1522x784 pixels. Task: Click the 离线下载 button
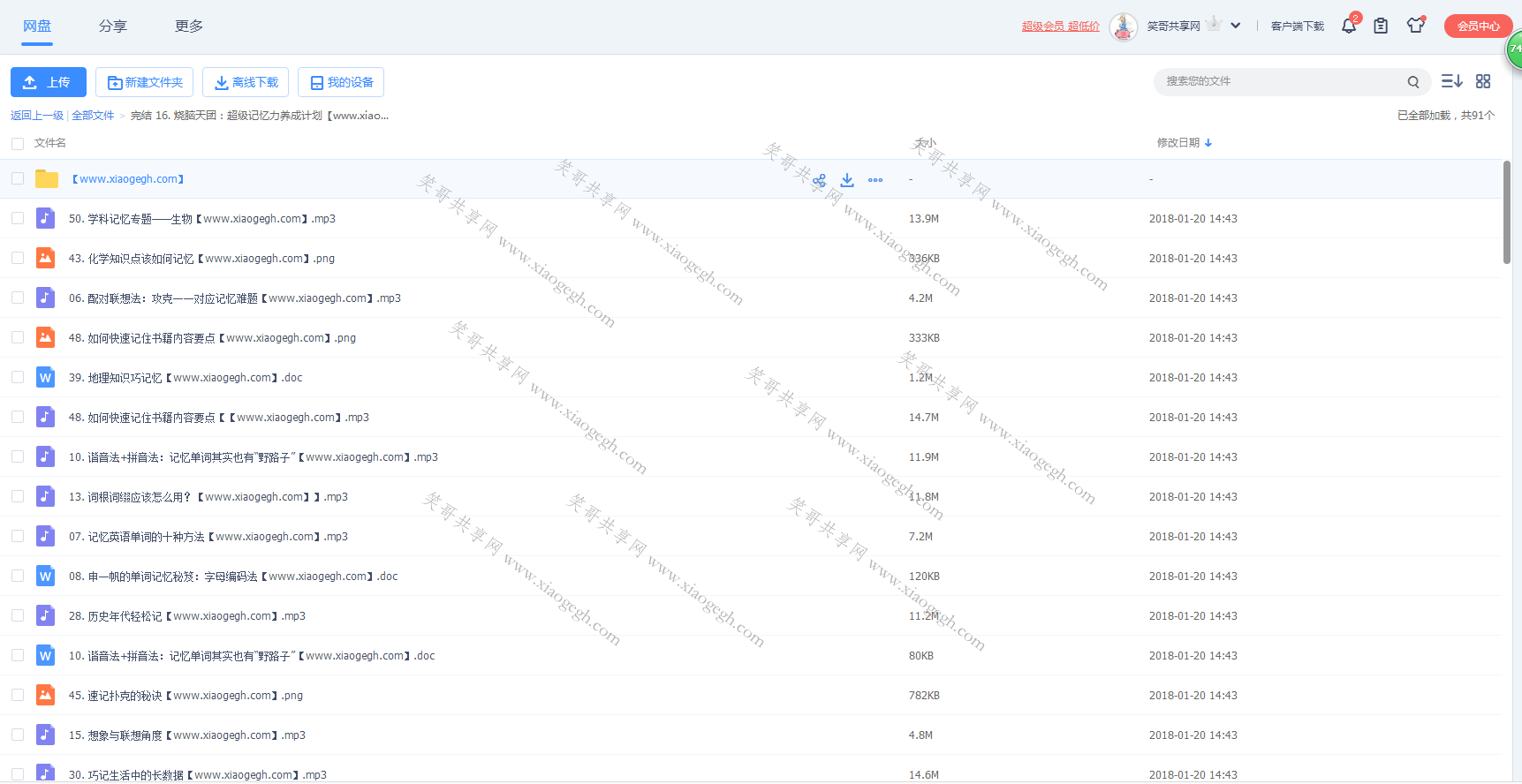click(246, 82)
